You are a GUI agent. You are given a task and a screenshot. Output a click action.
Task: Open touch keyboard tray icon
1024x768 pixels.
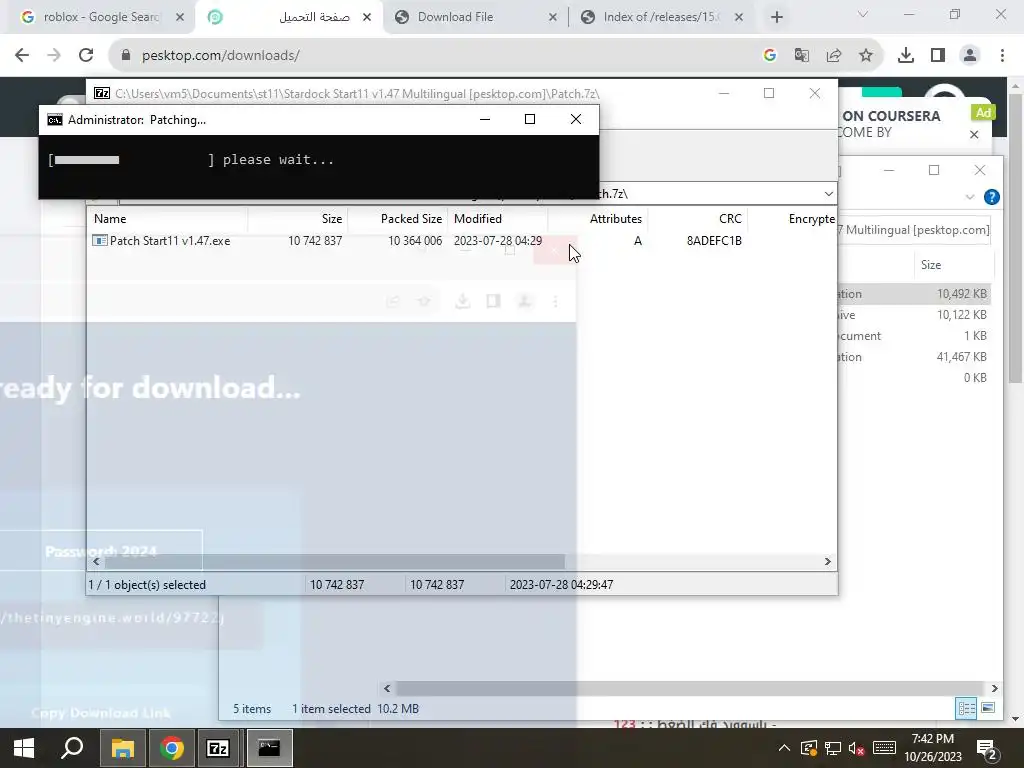tap(884, 748)
